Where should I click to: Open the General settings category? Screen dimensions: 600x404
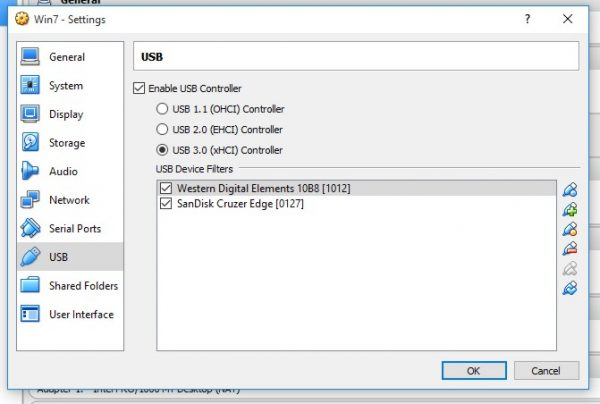[x=70, y=57]
